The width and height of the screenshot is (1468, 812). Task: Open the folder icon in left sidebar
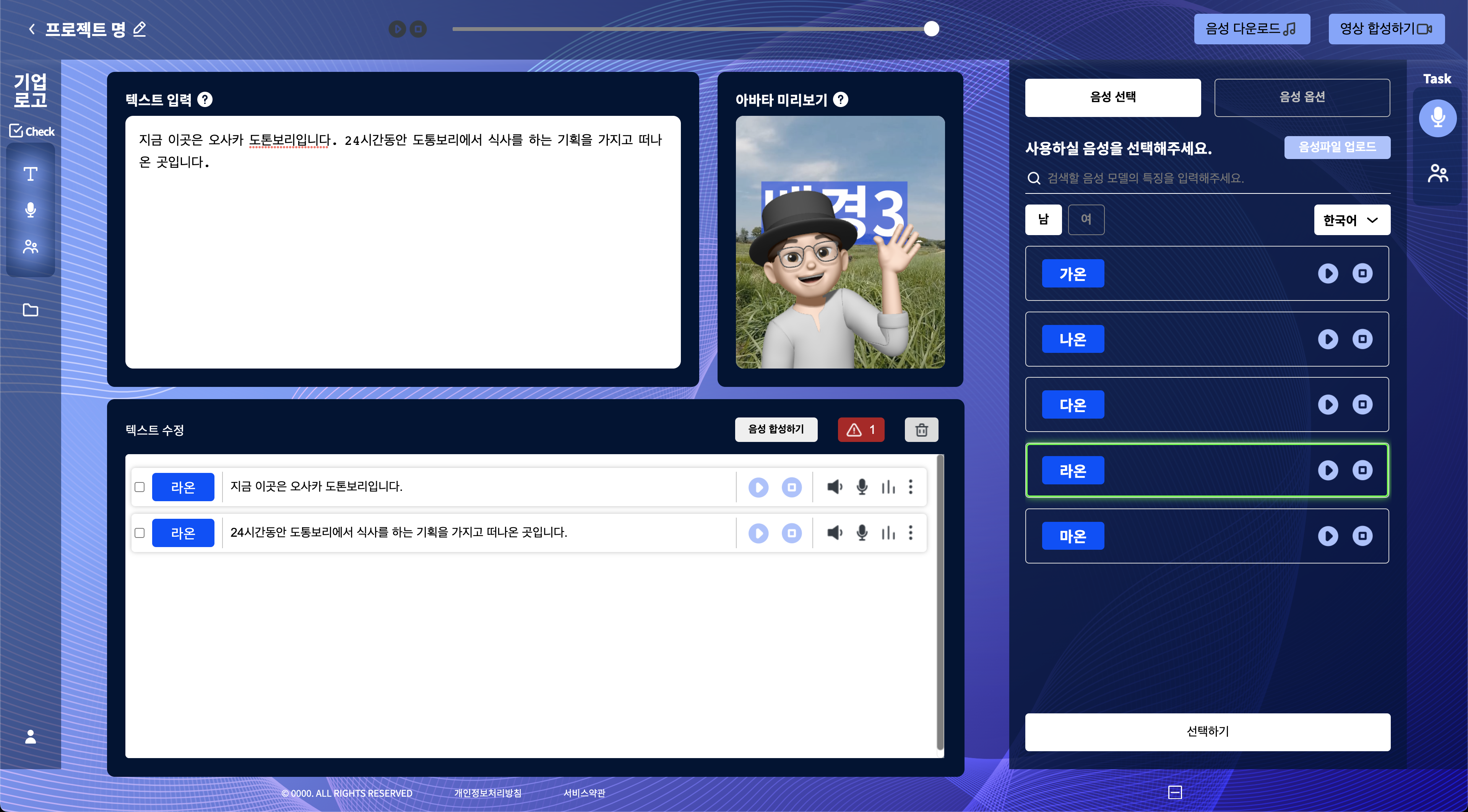click(31, 310)
